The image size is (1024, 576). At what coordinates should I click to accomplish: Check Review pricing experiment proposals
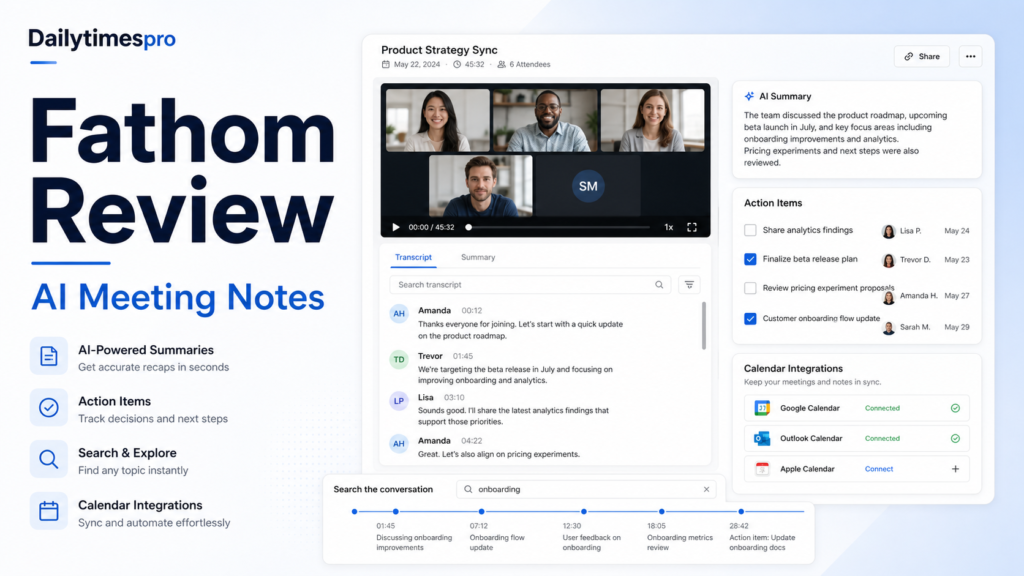(750, 288)
